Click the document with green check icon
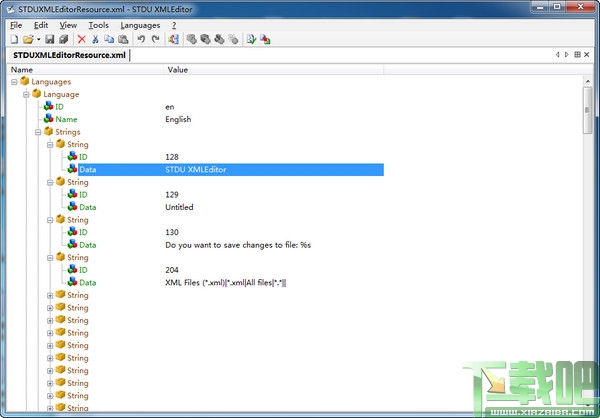Image resolution: width=600 pixels, height=418 pixels. pyautogui.click(x=251, y=39)
